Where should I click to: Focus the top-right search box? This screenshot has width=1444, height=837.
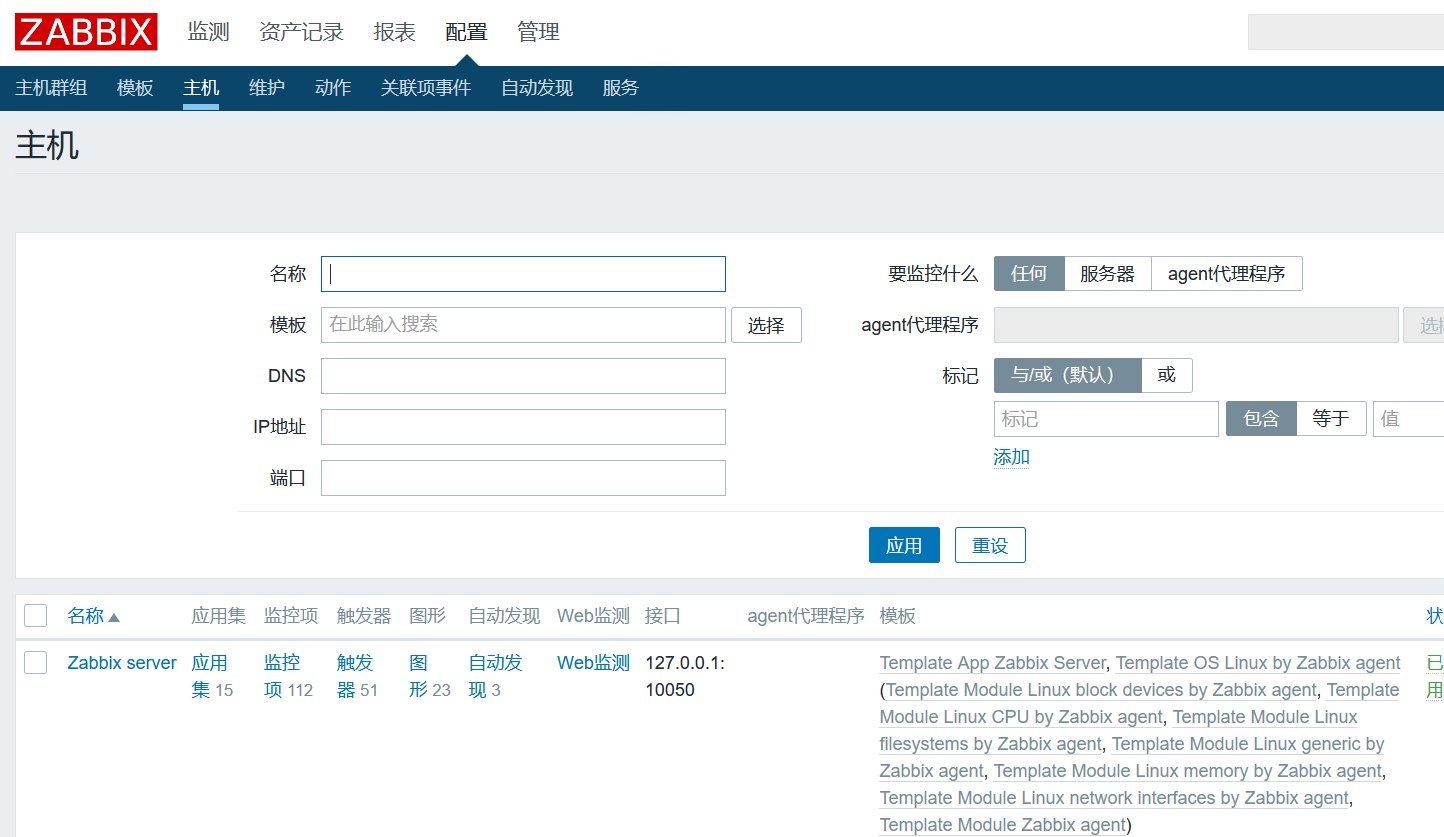pos(1346,32)
